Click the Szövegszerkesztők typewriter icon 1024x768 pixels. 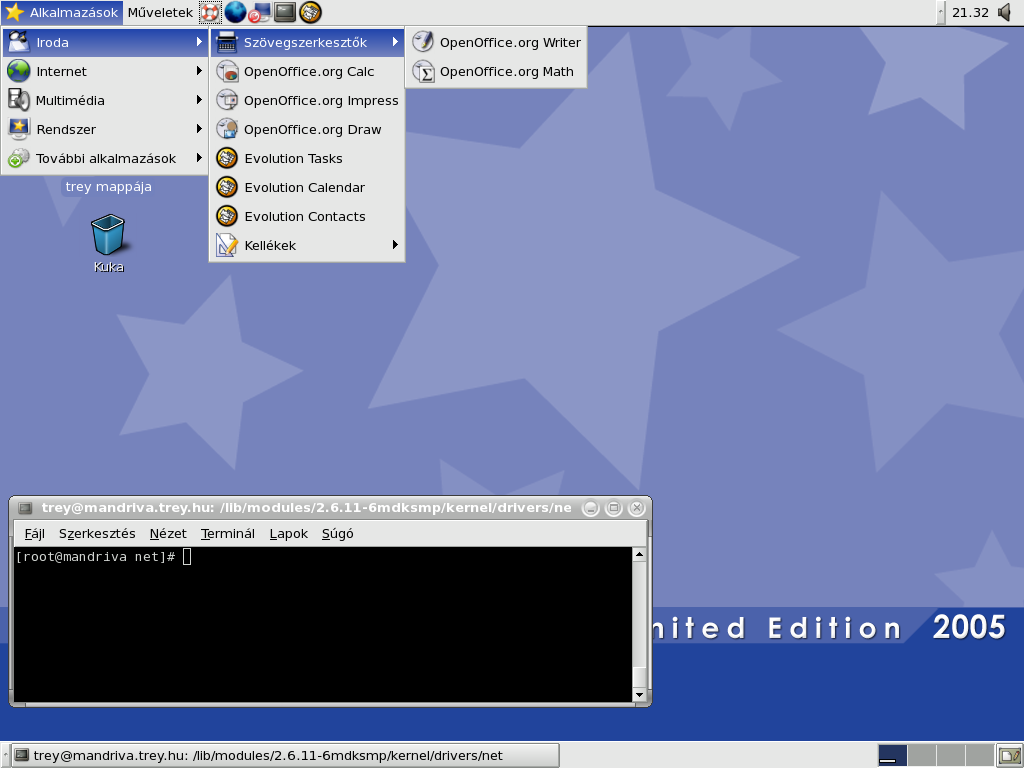coord(227,42)
